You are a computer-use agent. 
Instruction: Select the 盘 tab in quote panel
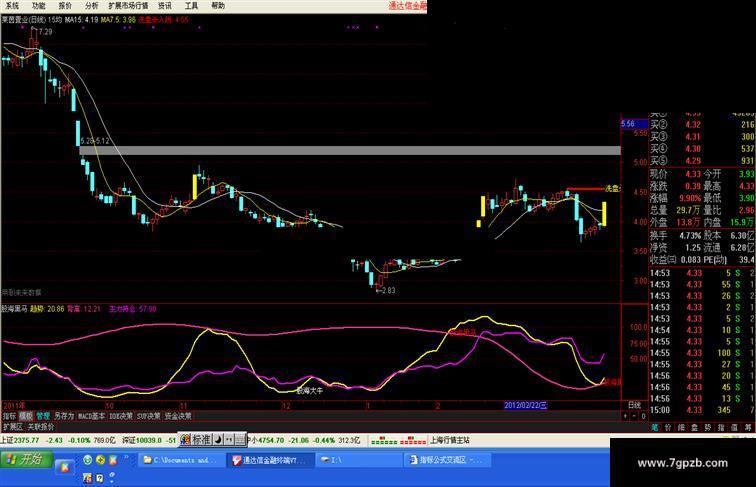click(694, 427)
